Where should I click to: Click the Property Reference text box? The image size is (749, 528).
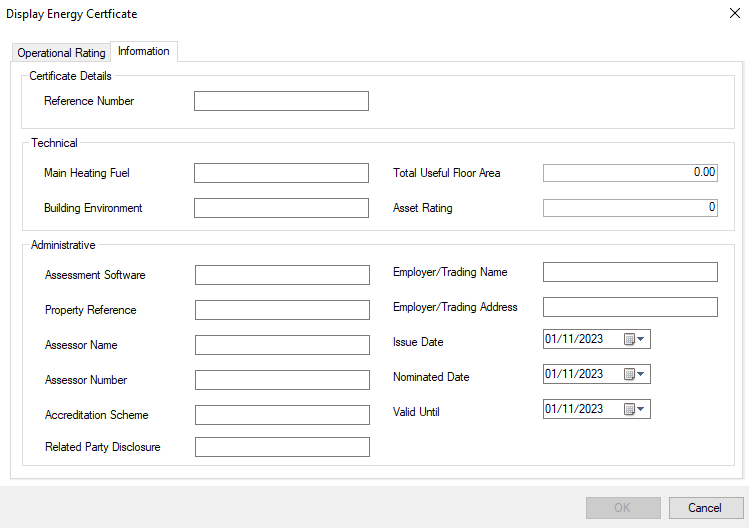(282, 310)
